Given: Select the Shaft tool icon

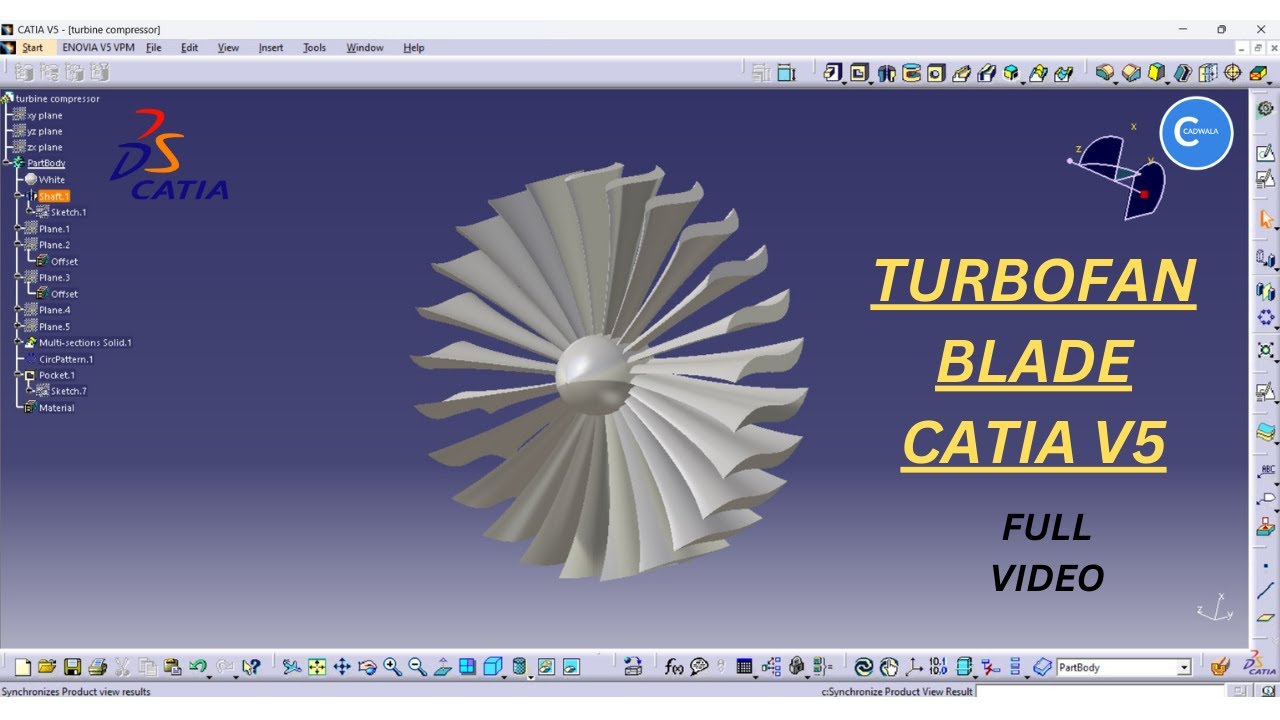Looking at the screenshot, I should pyautogui.click(x=886, y=72).
